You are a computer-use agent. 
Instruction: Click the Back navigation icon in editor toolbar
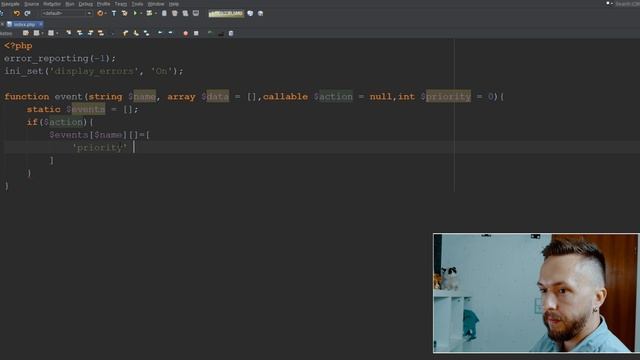coord(36,33)
